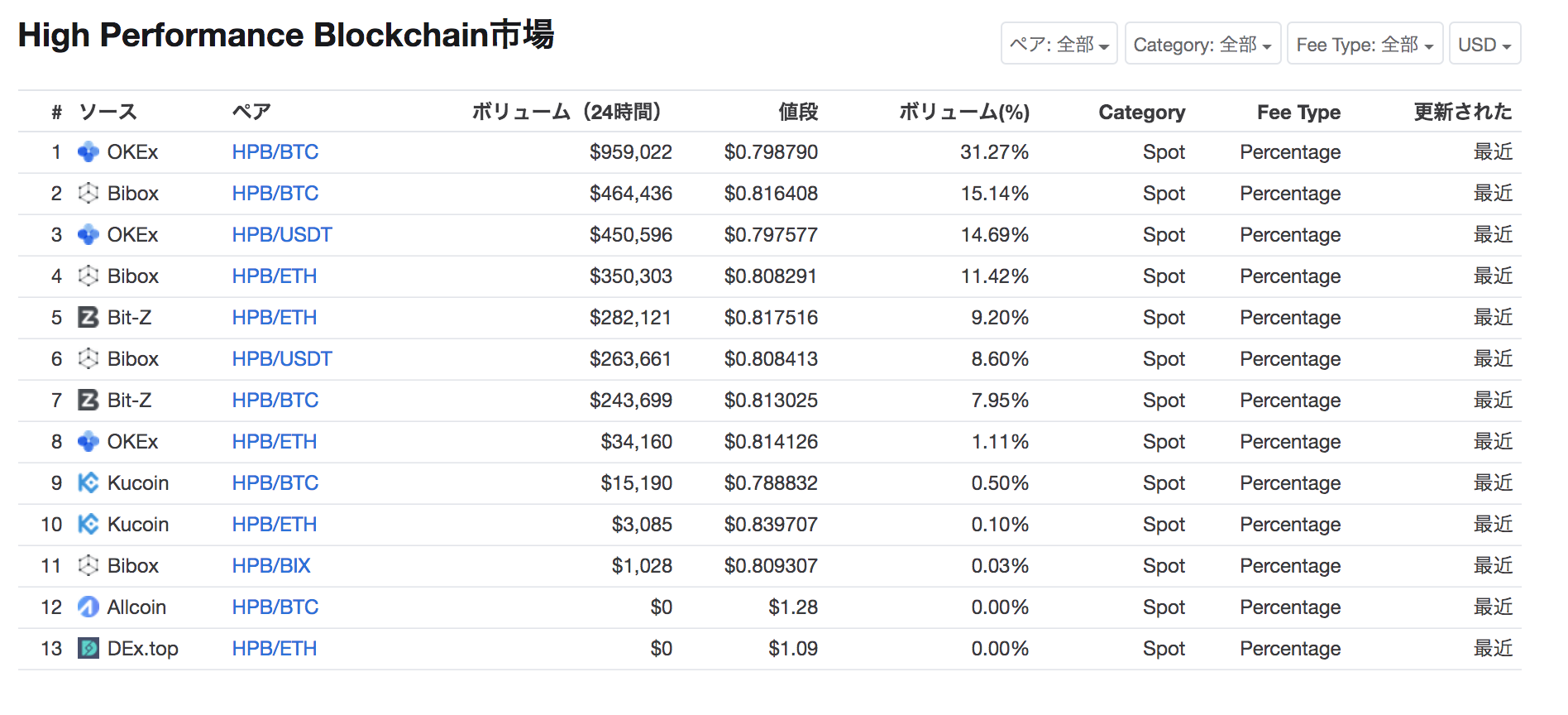Click the Kucoin icon in row 10
The image size is (1568, 715).
88,525
